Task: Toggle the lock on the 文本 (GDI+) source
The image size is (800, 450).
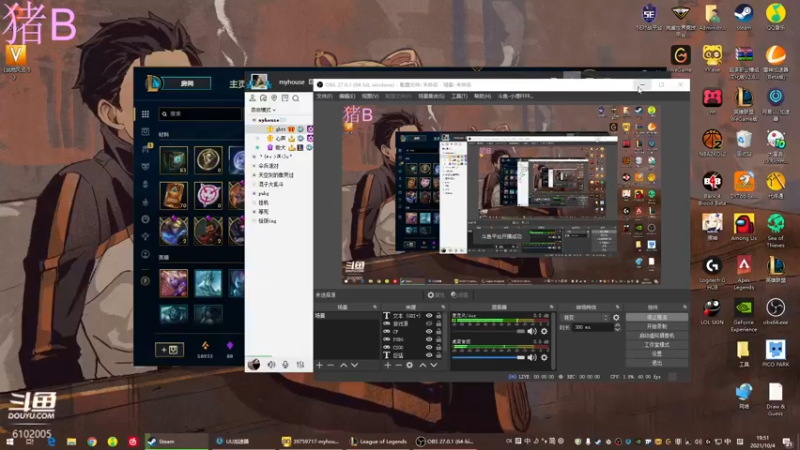Action: click(x=439, y=316)
